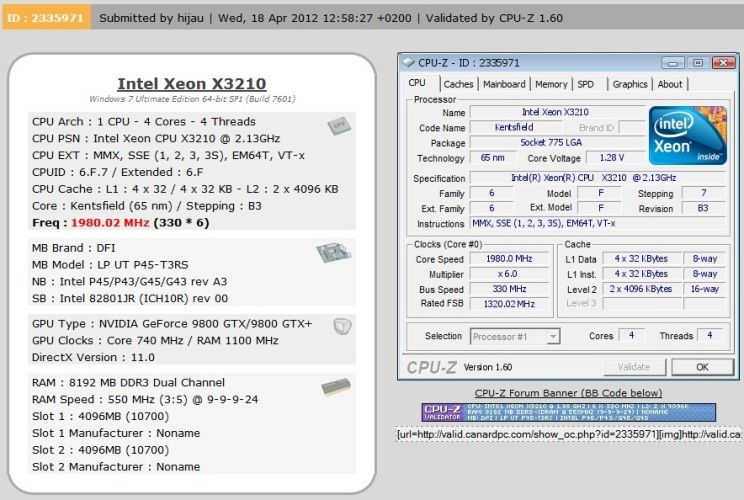Viewport: 744px width, 500px height.
Task: Click the Level 2 16-way field
Action: 705,289
